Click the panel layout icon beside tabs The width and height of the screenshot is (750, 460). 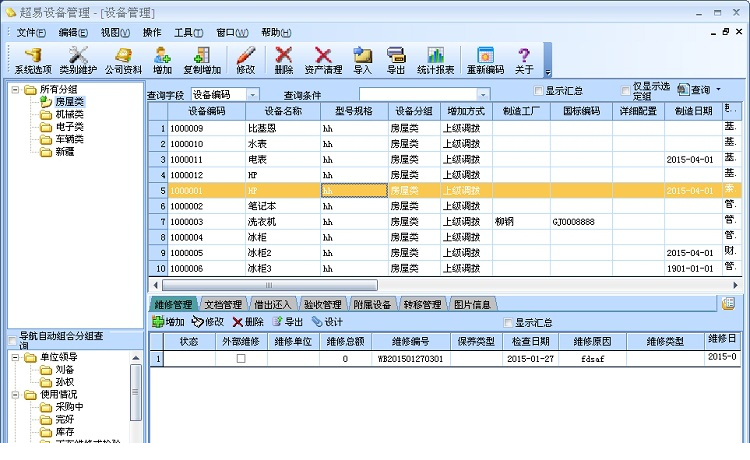(x=728, y=303)
